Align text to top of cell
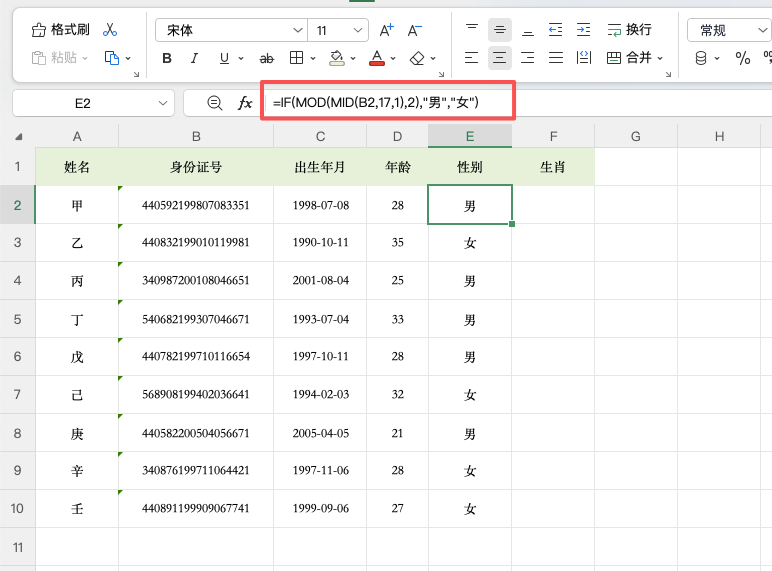Viewport: 772px width, 571px height. click(x=472, y=30)
